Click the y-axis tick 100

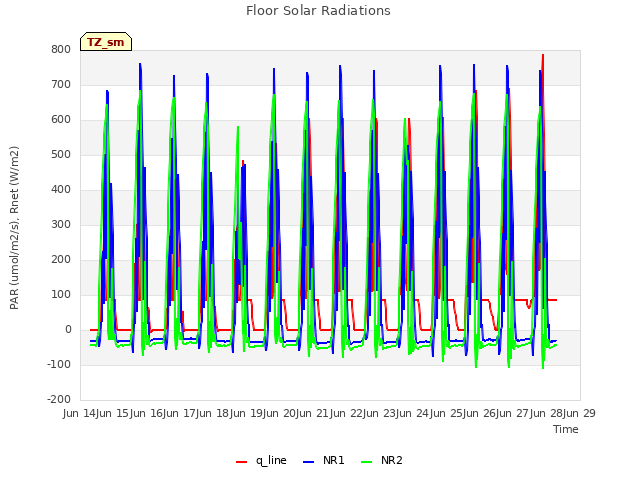pos(61,295)
